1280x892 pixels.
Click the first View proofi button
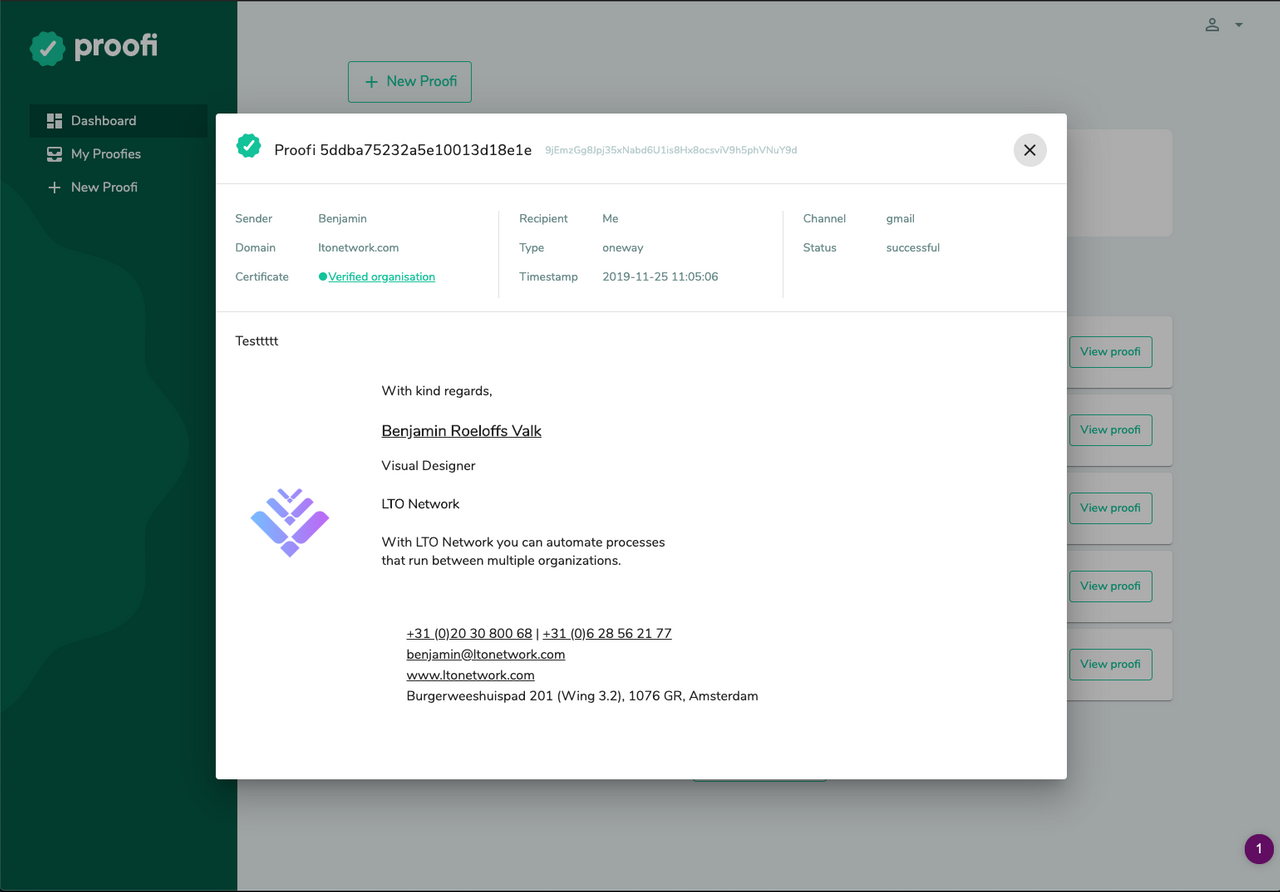[1110, 352]
